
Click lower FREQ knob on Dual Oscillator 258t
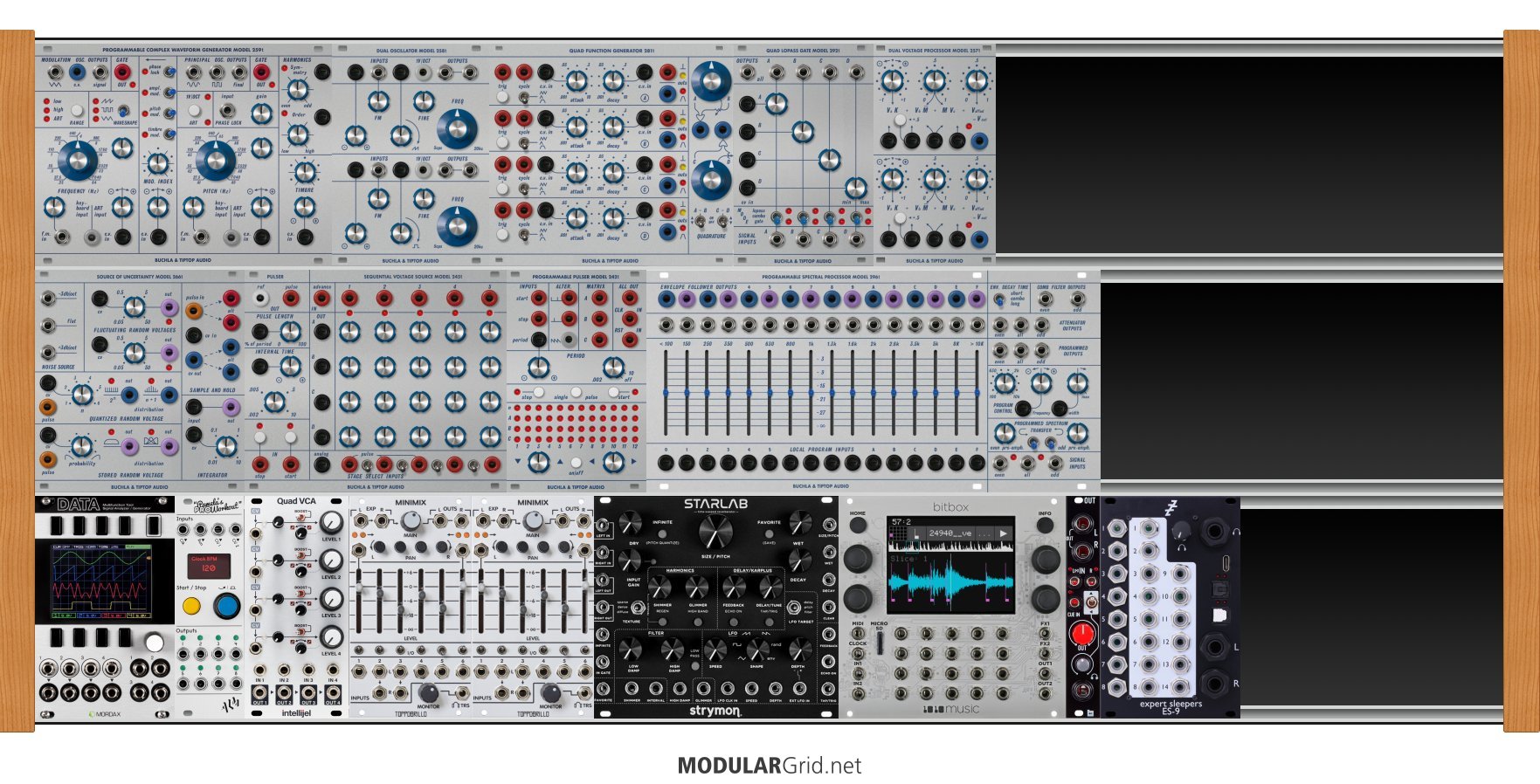tap(456, 225)
